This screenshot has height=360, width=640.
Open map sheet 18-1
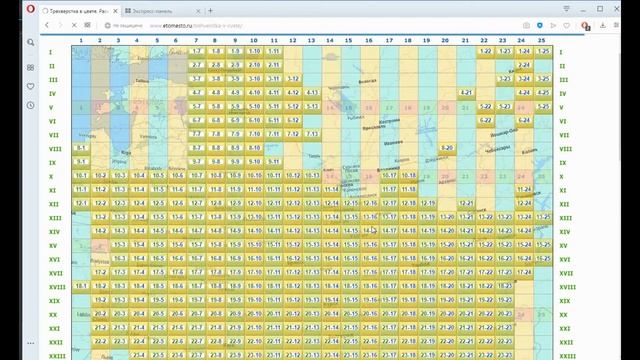(x=81, y=286)
